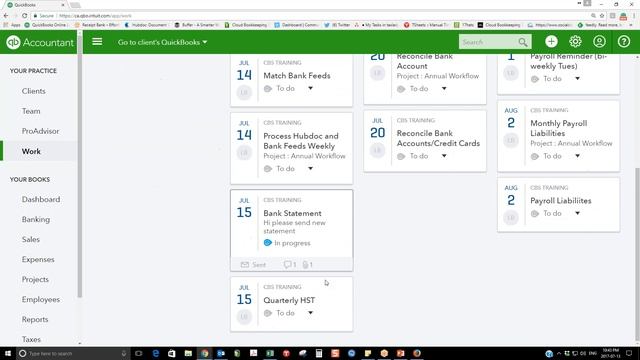
Task: Click assignee avatar on Quarterly HST card
Action: (244, 316)
